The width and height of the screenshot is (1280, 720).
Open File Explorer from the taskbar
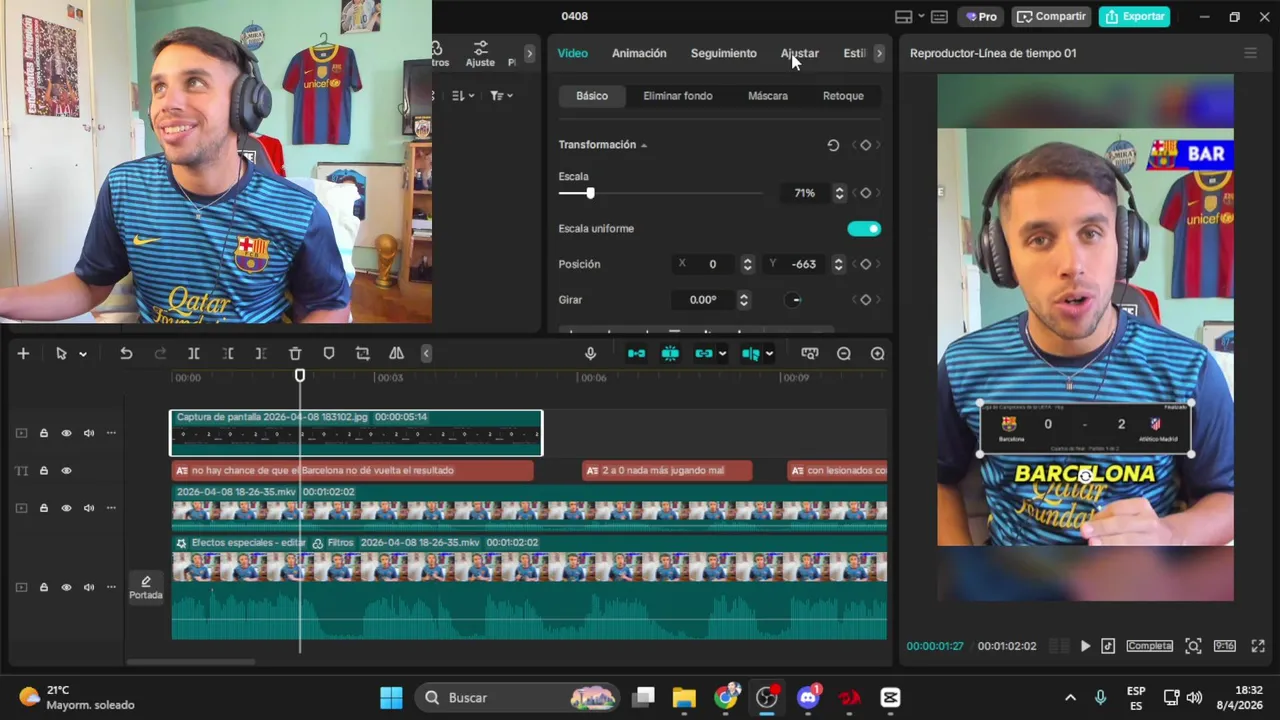point(684,697)
